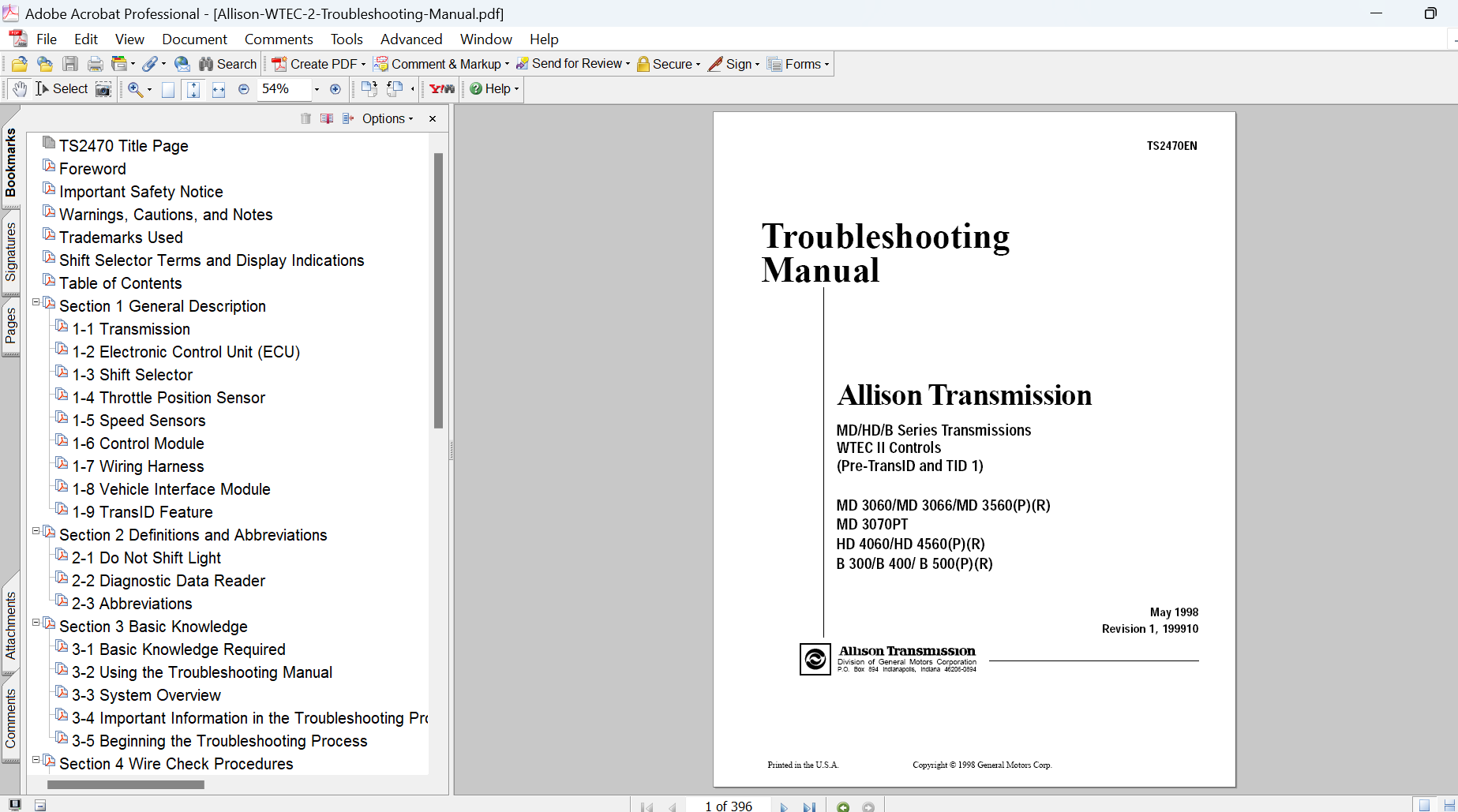Jump to last page button
Screen dimensions: 1458x812
coord(809,806)
